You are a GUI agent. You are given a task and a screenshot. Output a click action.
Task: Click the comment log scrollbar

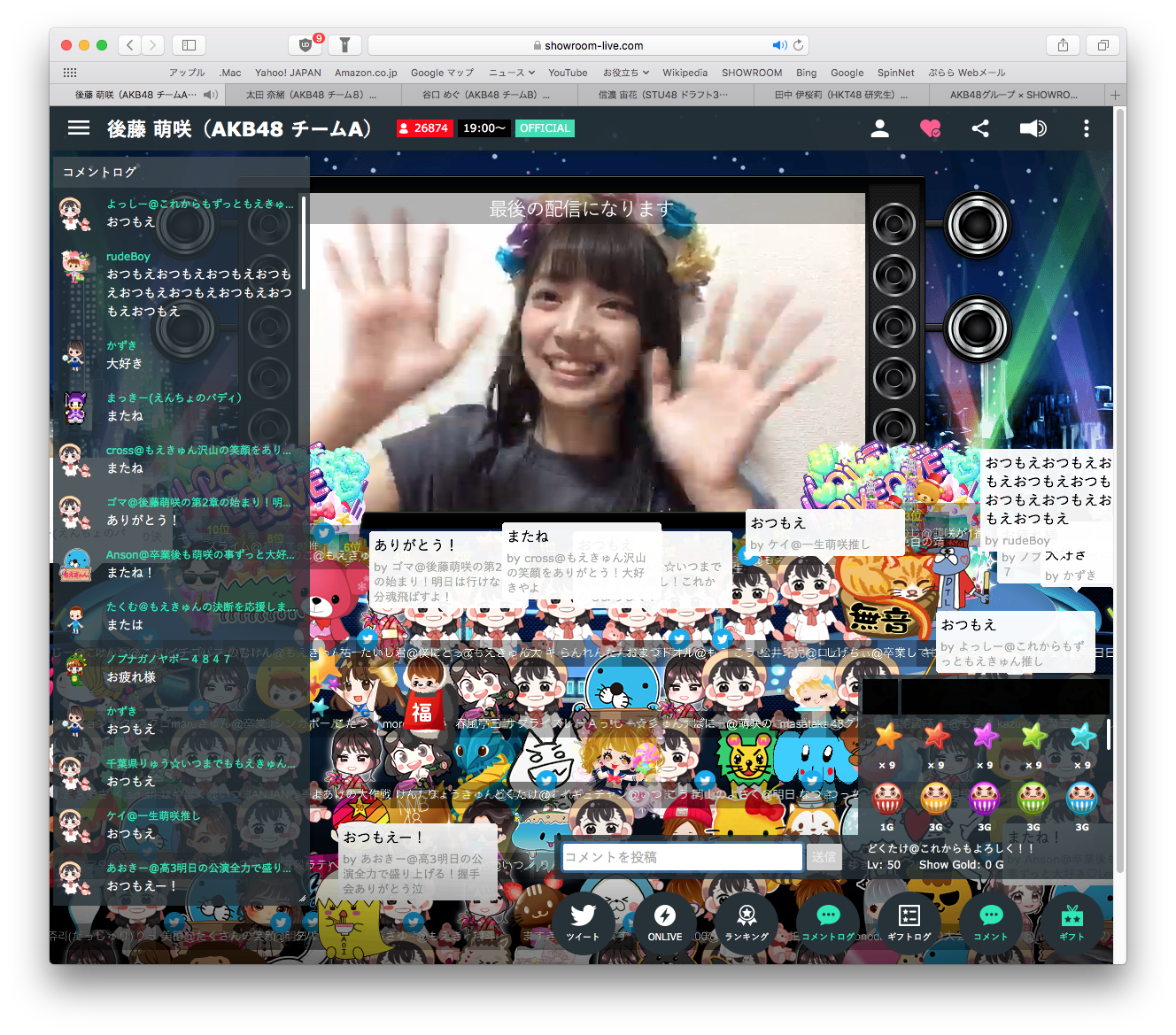pos(304,243)
